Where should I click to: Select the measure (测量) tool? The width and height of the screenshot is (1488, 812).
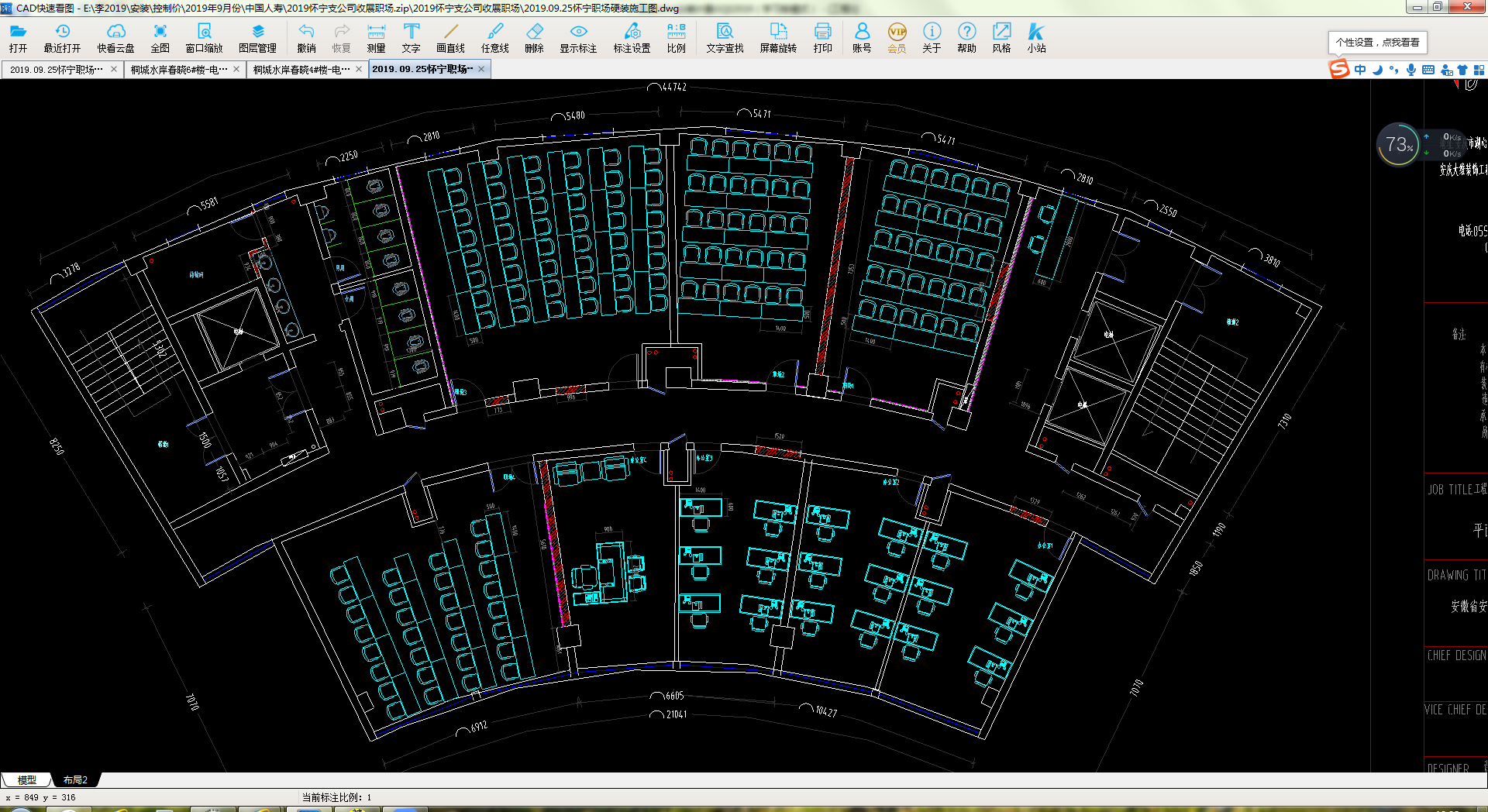[376, 37]
